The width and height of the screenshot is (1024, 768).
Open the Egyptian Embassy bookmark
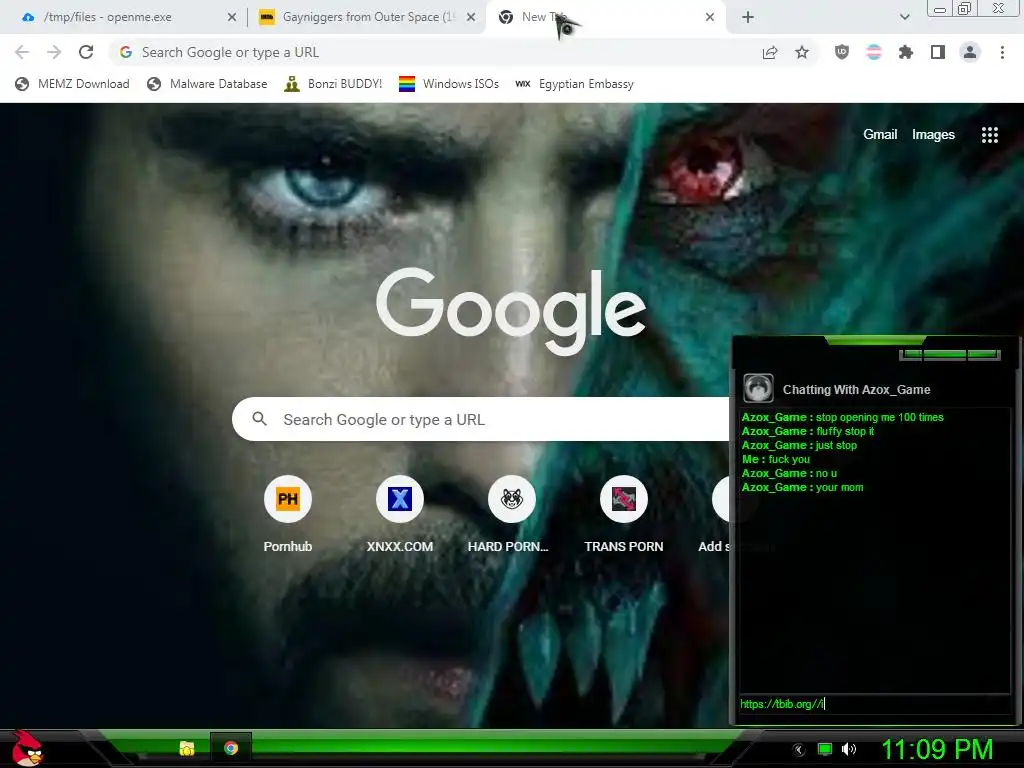(x=575, y=84)
